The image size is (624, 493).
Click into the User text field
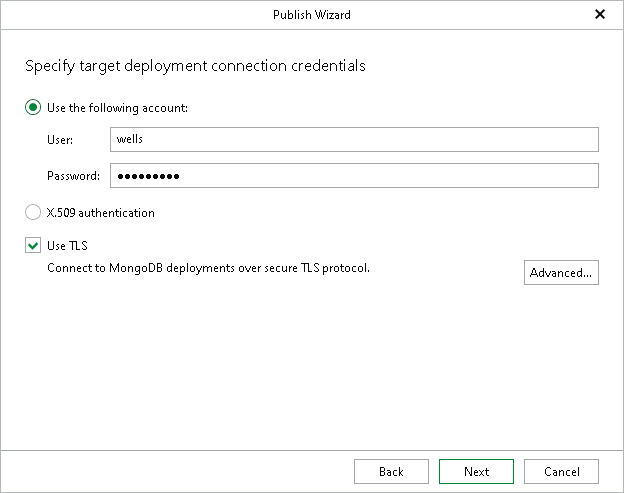354,140
